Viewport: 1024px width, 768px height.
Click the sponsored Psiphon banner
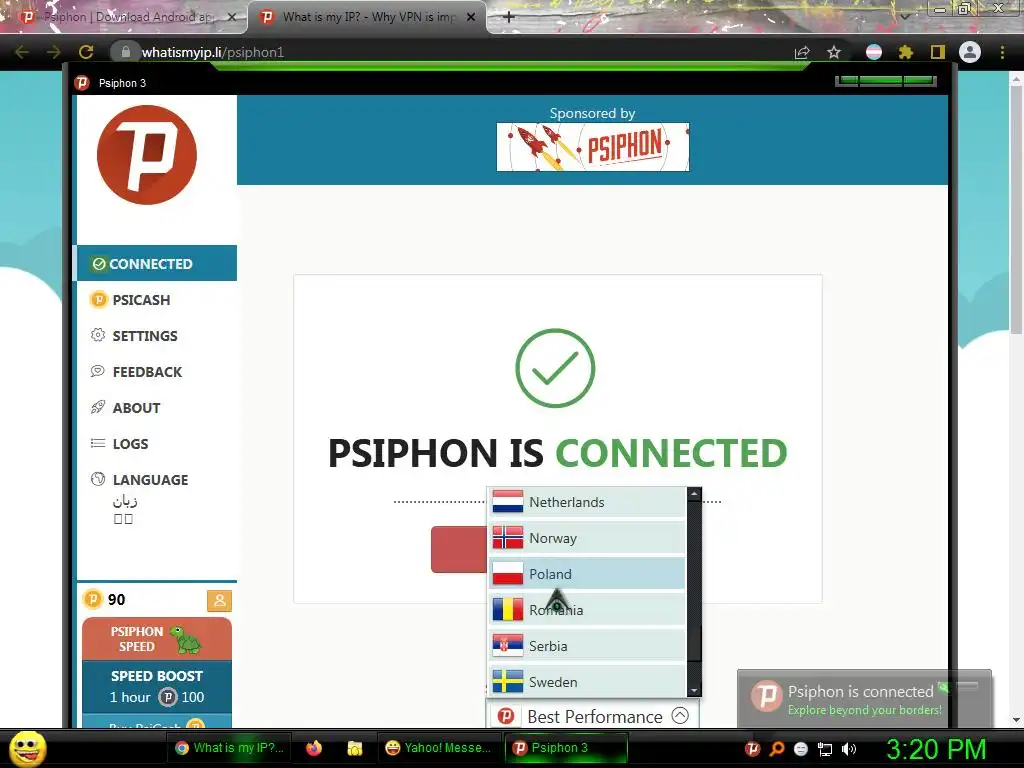coord(592,147)
